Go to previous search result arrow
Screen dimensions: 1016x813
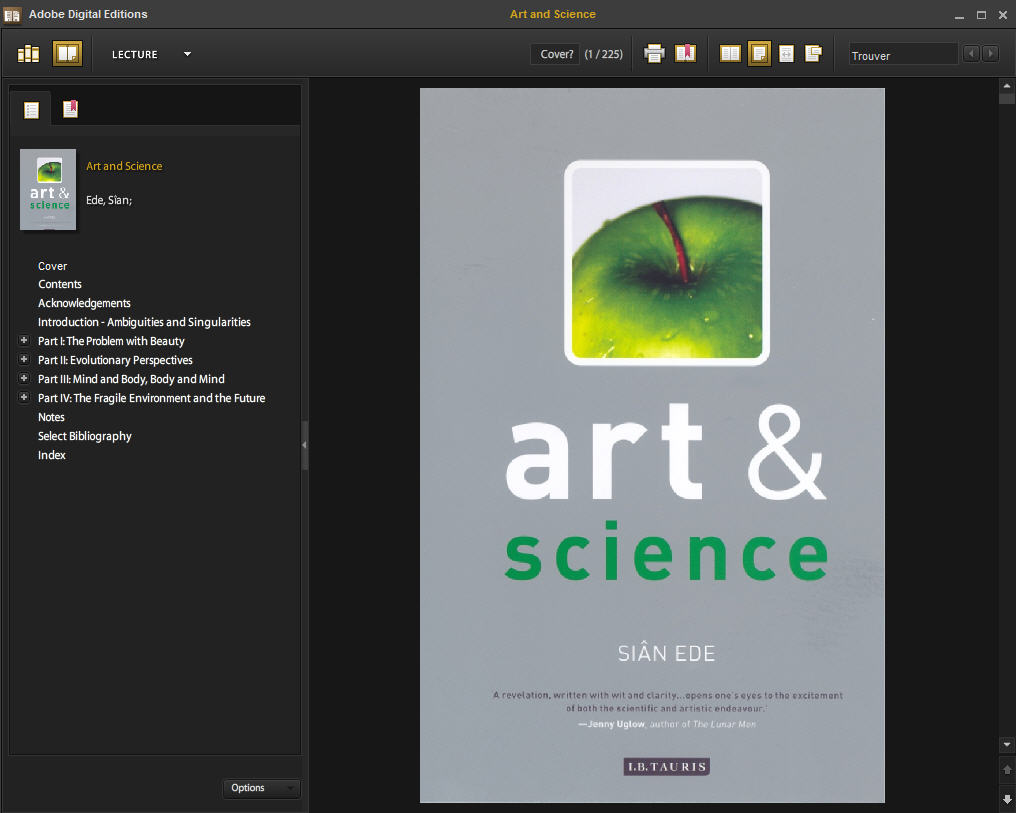(971, 54)
